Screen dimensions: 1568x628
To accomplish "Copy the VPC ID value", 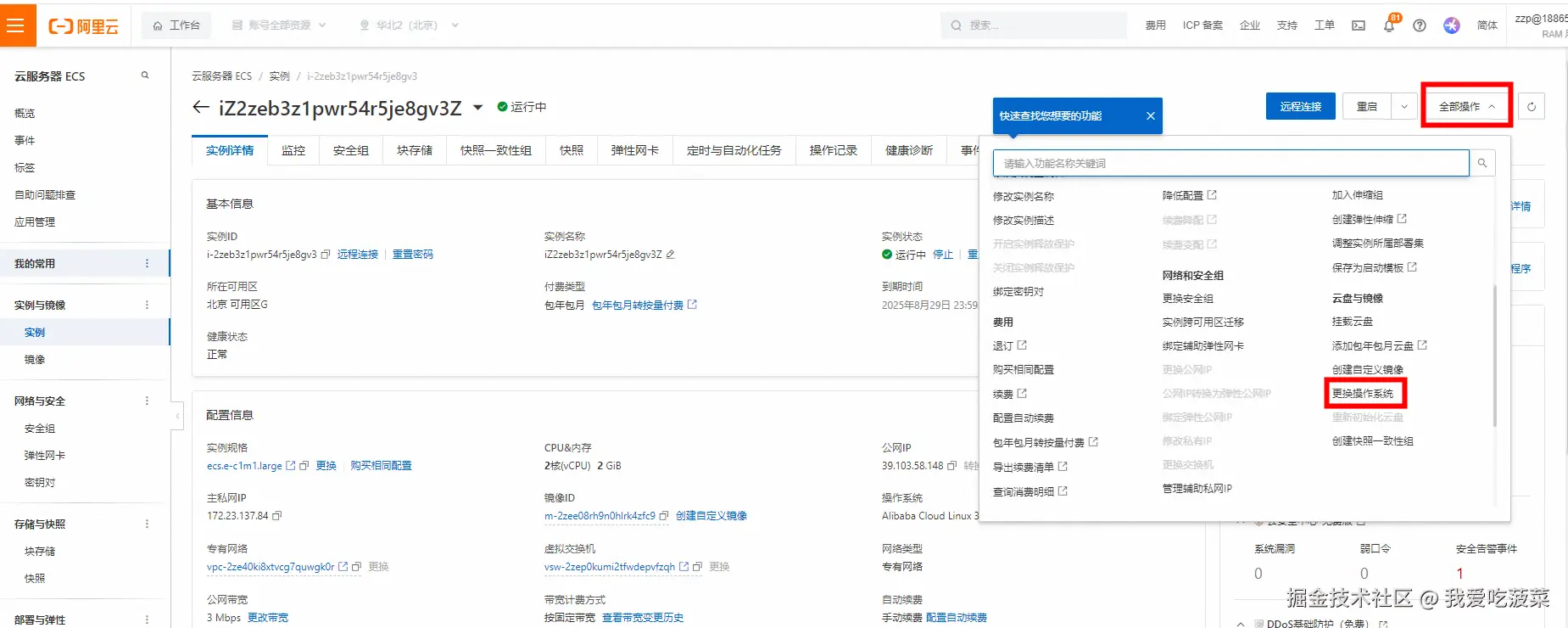I will point(357,567).
